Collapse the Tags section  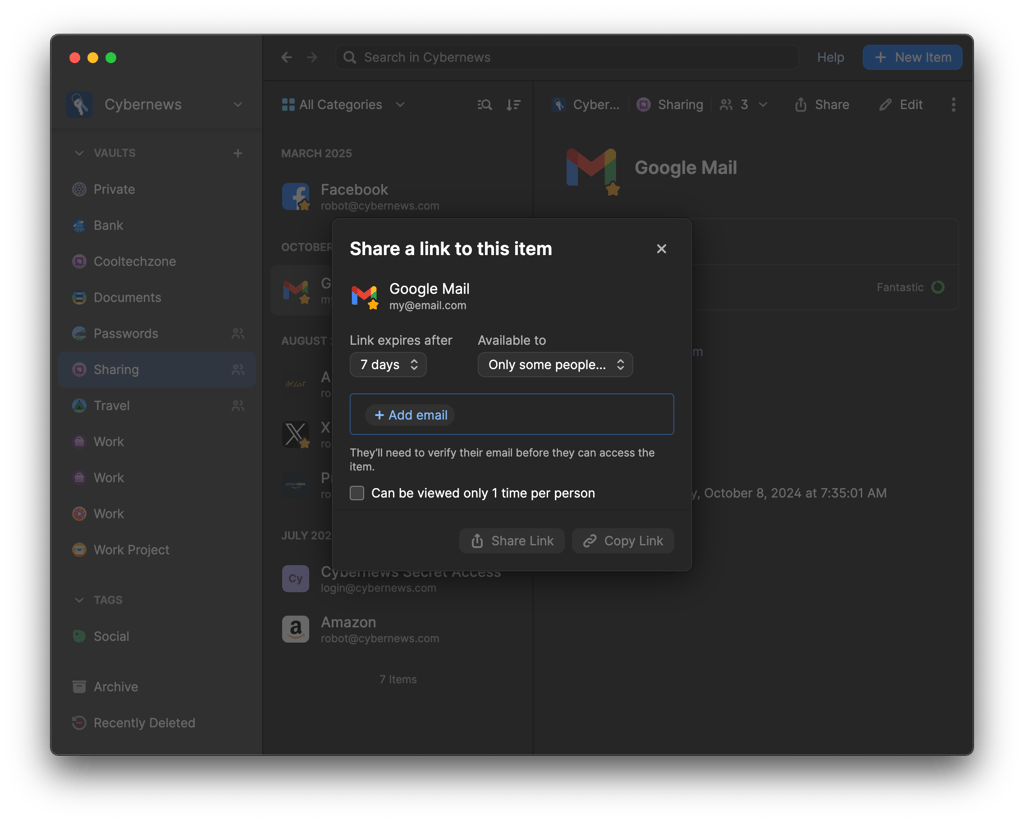click(79, 600)
